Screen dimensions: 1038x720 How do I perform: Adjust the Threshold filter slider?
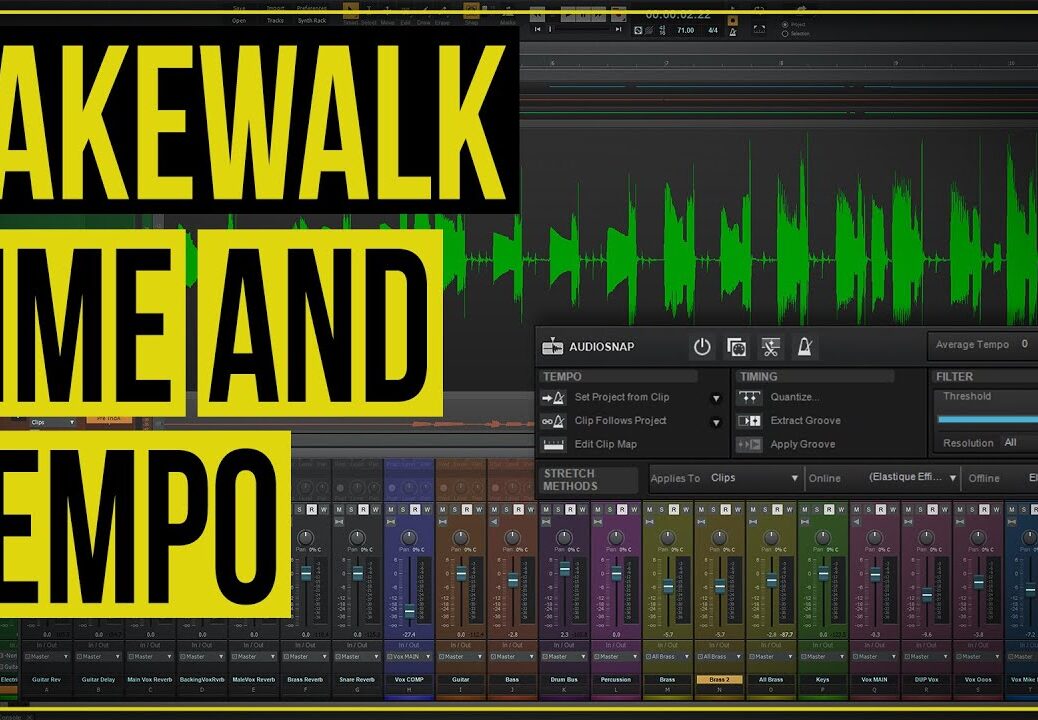988,419
